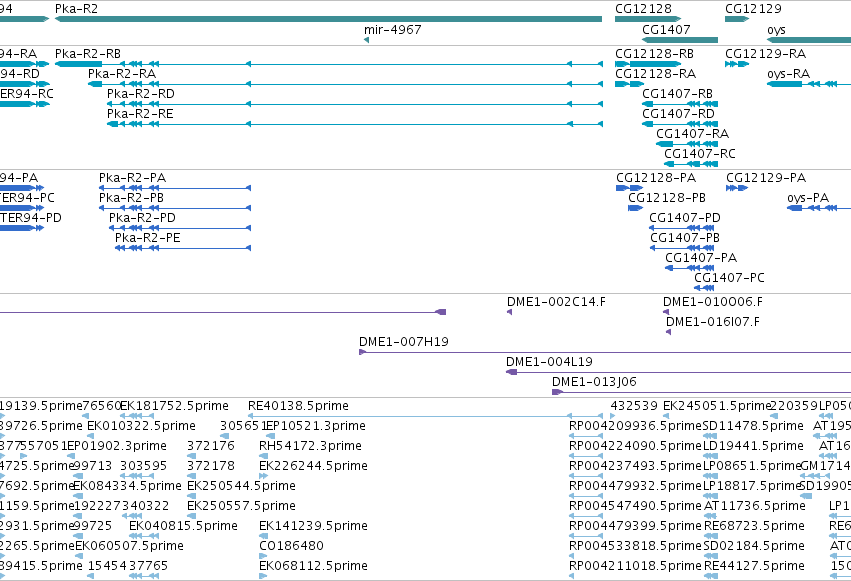Screen dimensions: 851x581
Task: Select the Pka-R2-RD transcript
Action: [141, 94]
